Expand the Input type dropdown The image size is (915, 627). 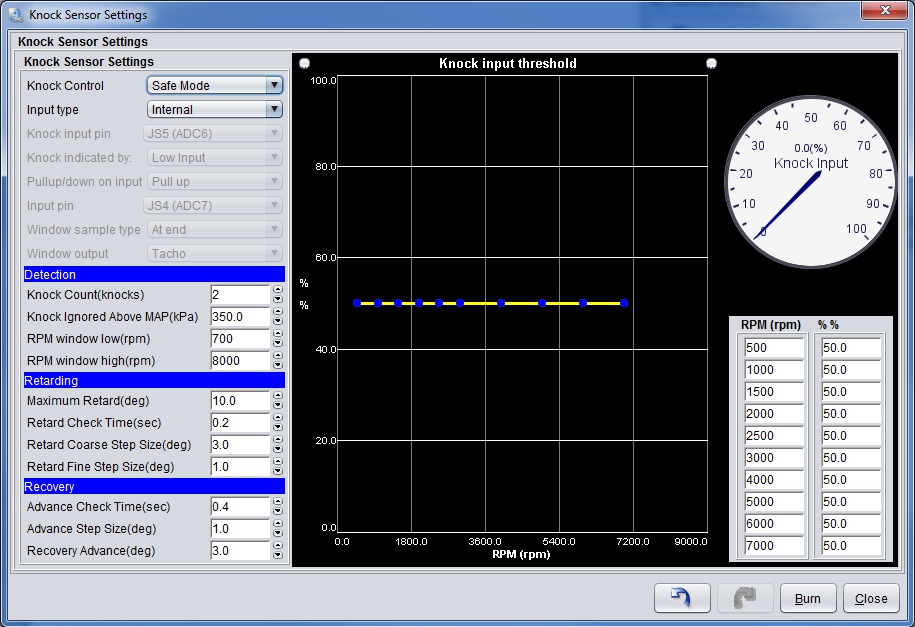[214, 110]
